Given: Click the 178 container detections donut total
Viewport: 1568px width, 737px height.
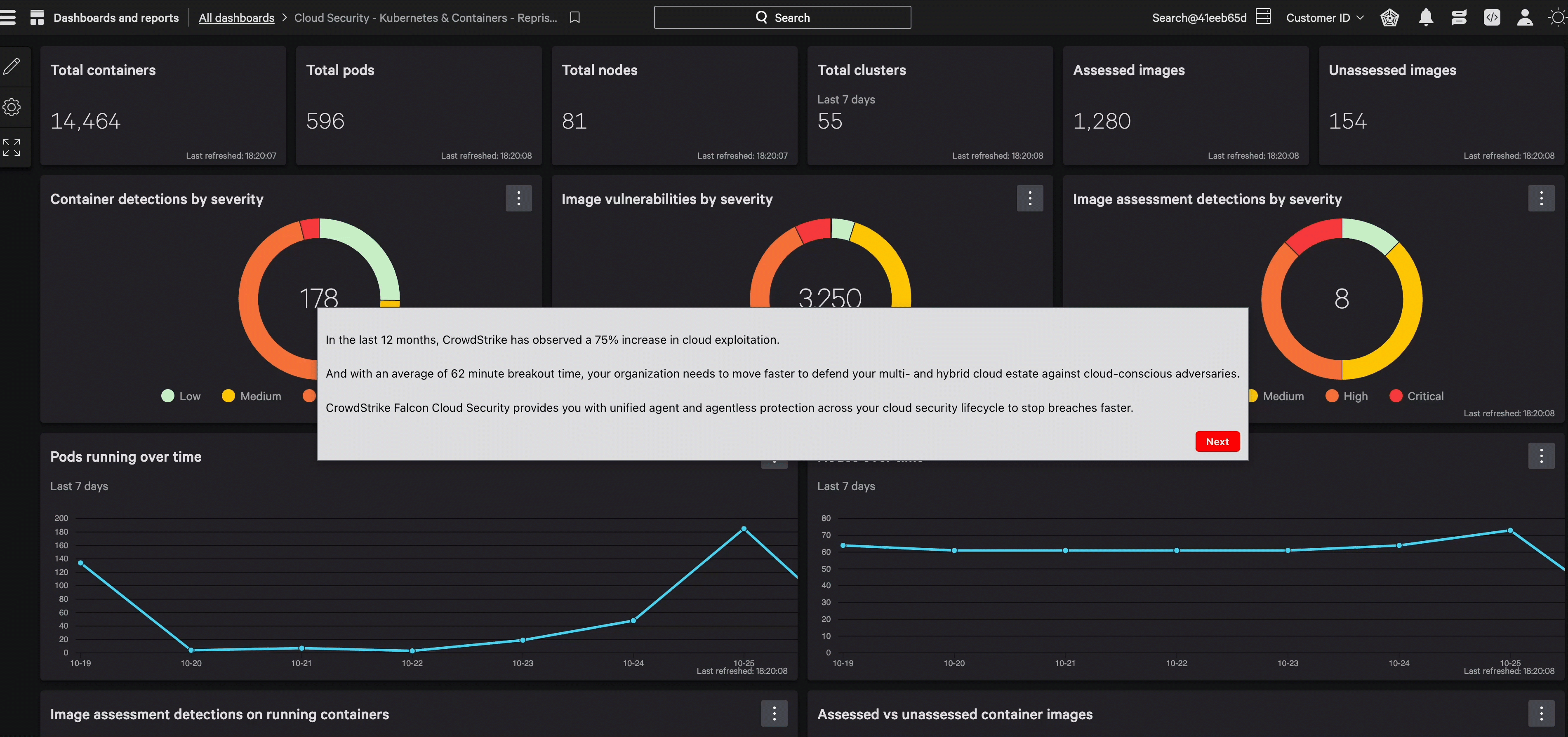Looking at the screenshot, I should point(318,297).
